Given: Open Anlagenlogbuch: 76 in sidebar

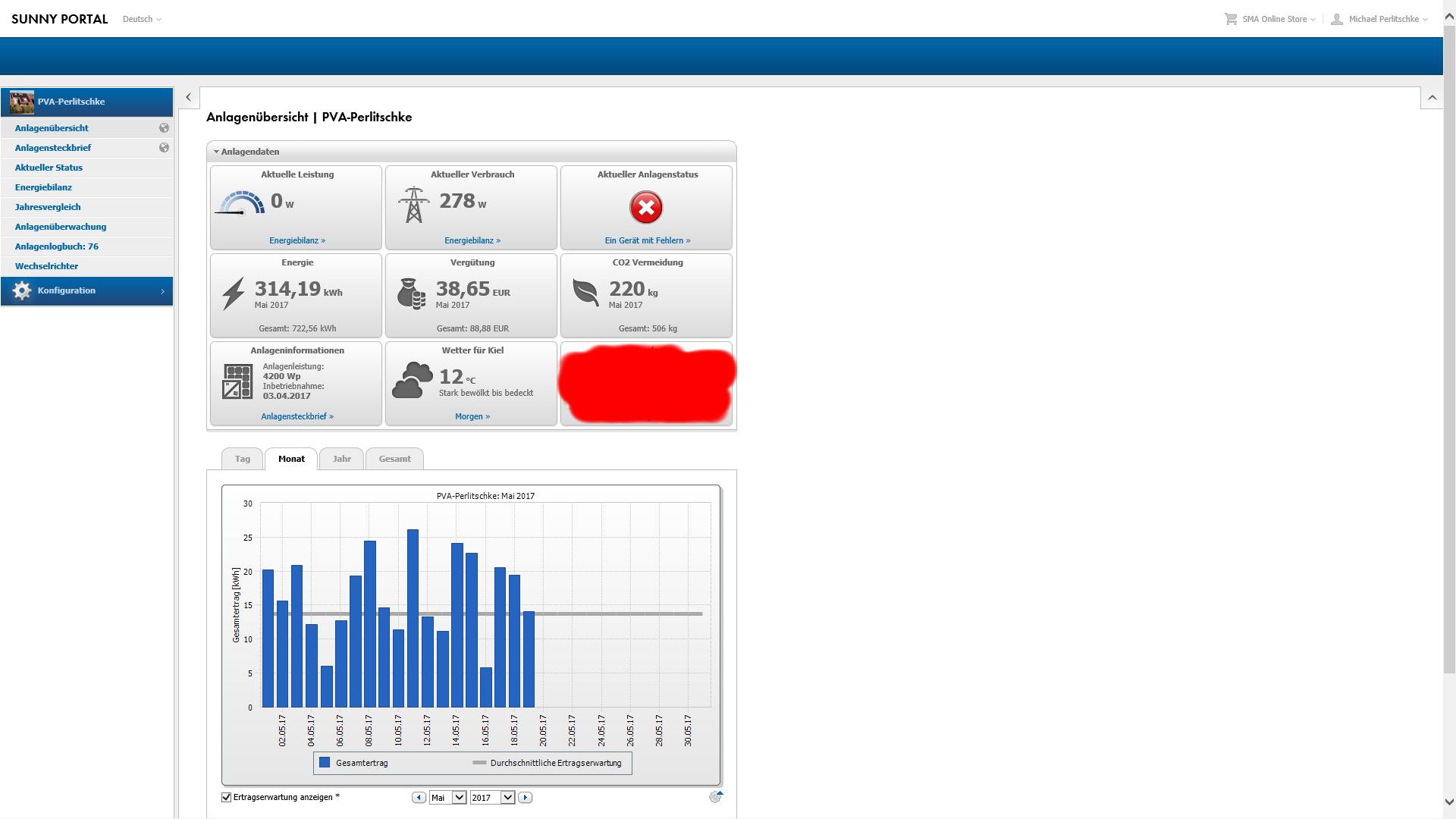Looking at the screenshot, I should pyautogui.click(x=57, y=246).
